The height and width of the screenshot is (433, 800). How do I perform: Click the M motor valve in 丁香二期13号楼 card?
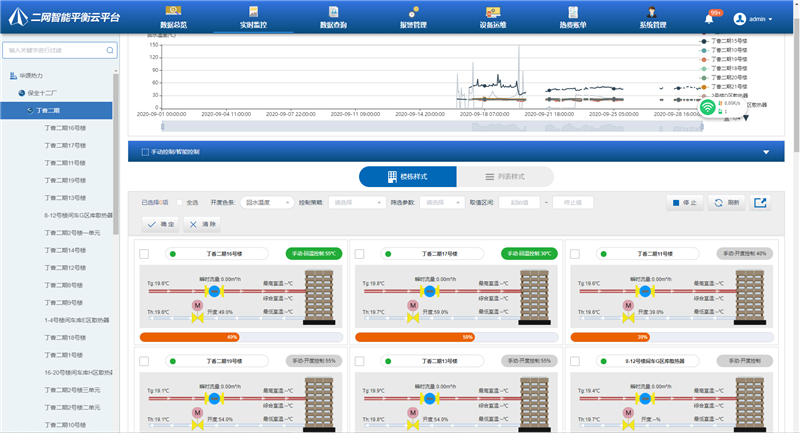point(413,413)
